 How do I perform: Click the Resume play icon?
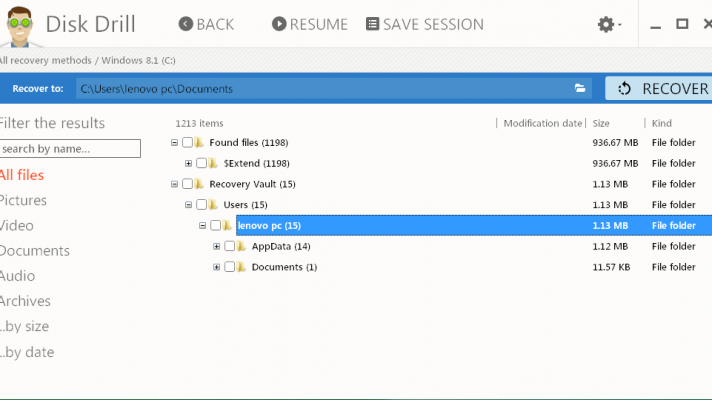pyautogui.click(x=278, y=24)
